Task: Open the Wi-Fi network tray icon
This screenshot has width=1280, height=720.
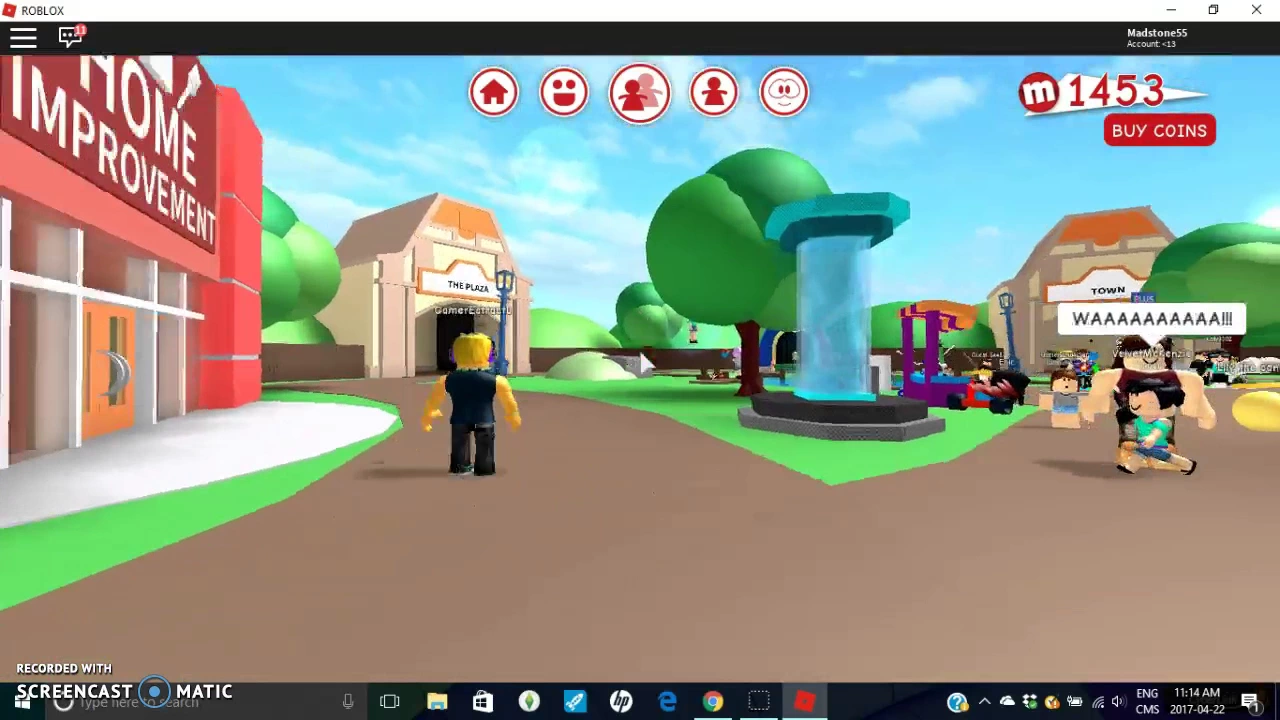Action: pyautogui.click(x=1098, y=702)
